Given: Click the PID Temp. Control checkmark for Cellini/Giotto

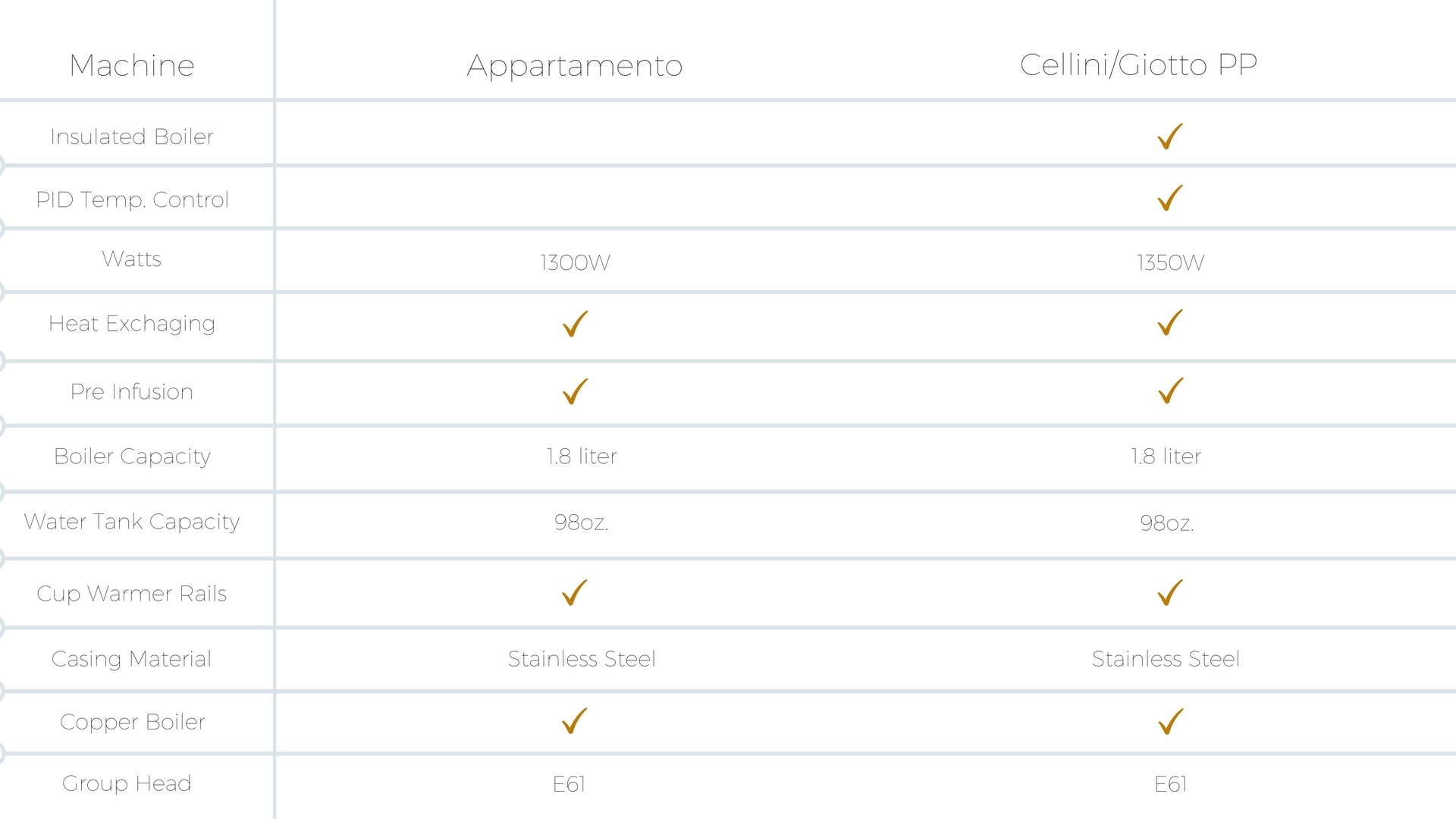Looking at the screenshot, I should [x=1170, y=198].
